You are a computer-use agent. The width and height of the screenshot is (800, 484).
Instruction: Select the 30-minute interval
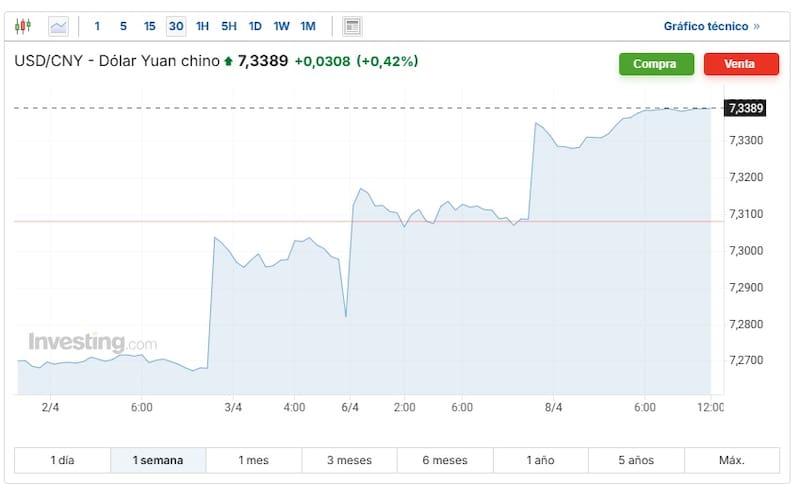click(176, 26)
